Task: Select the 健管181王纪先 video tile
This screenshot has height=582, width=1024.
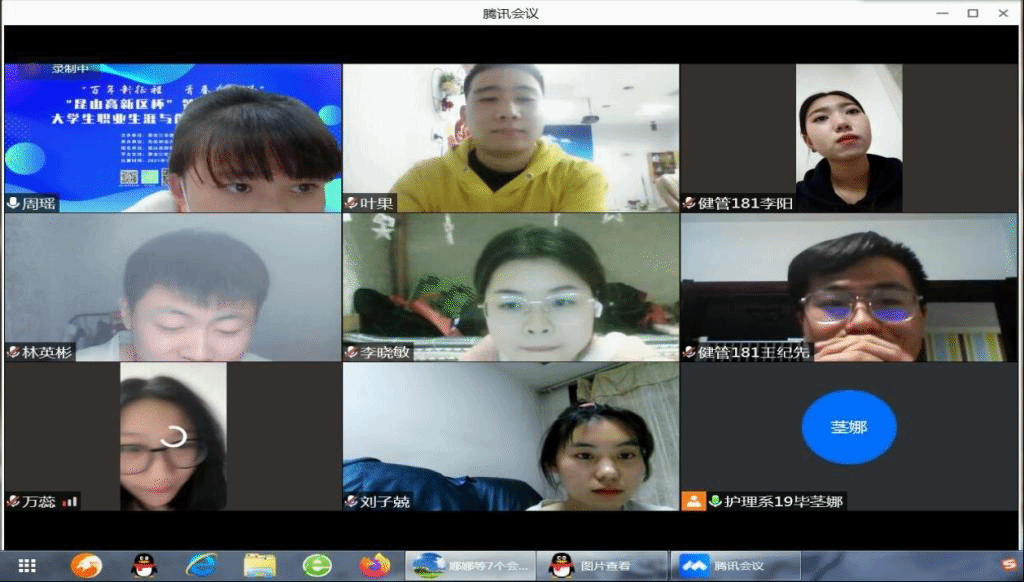Action: (848, 287)
